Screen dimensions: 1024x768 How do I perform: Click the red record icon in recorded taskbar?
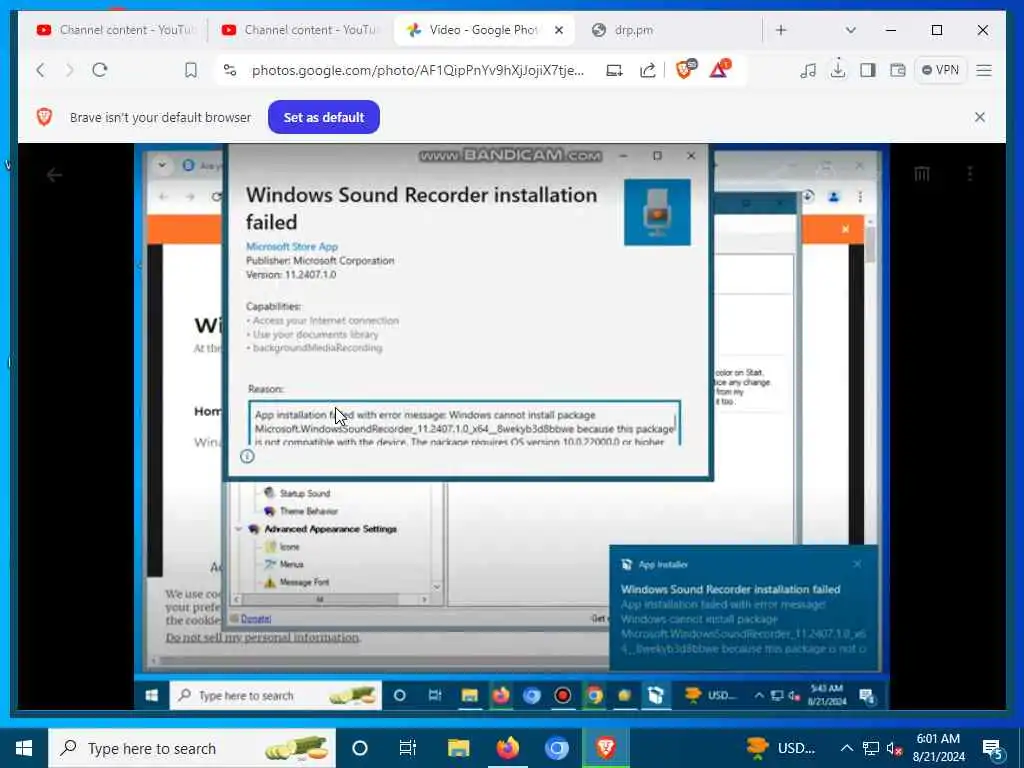tap(562, 696)
